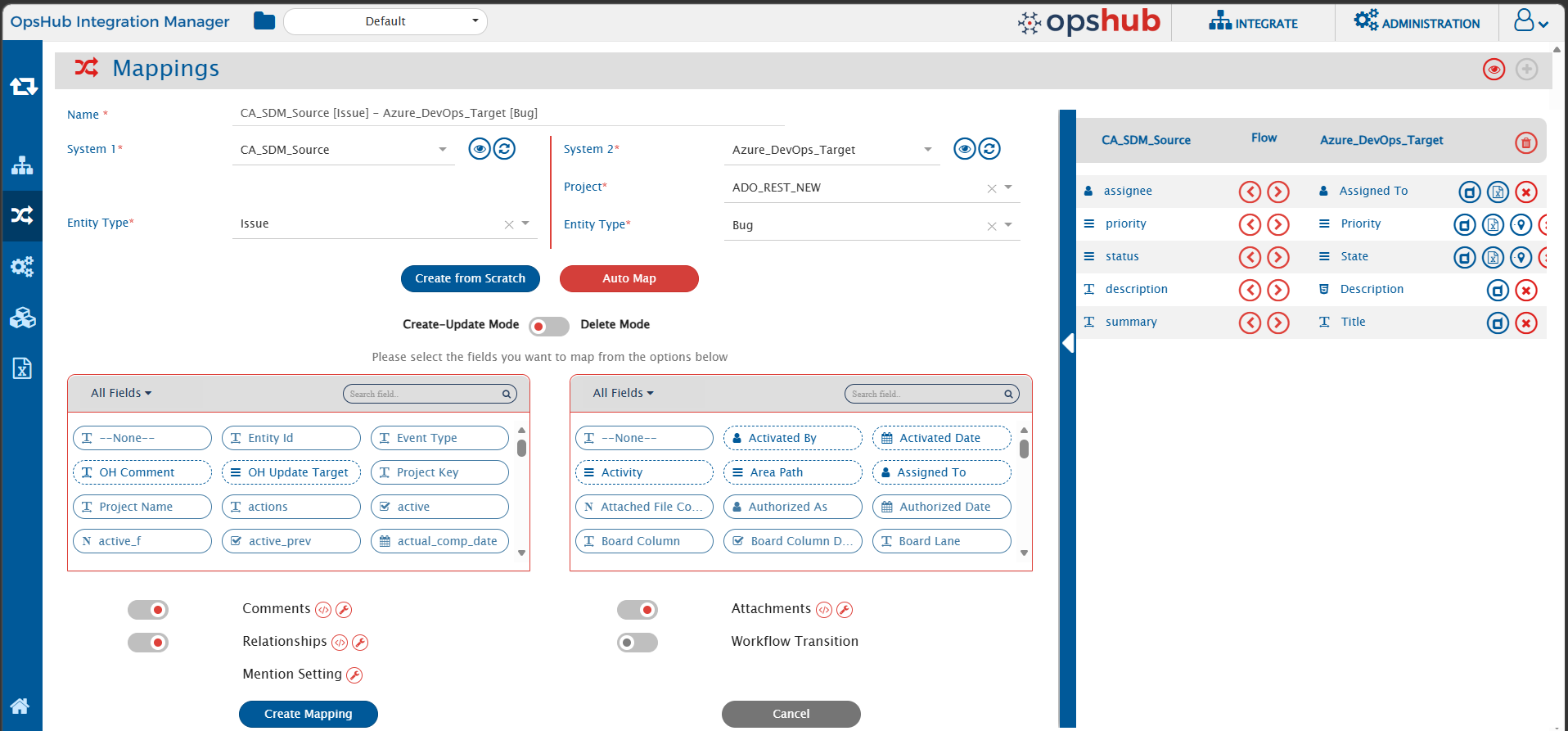Open the Default folder dropdown
1568x731 pixels.
(x=385, y=21)
